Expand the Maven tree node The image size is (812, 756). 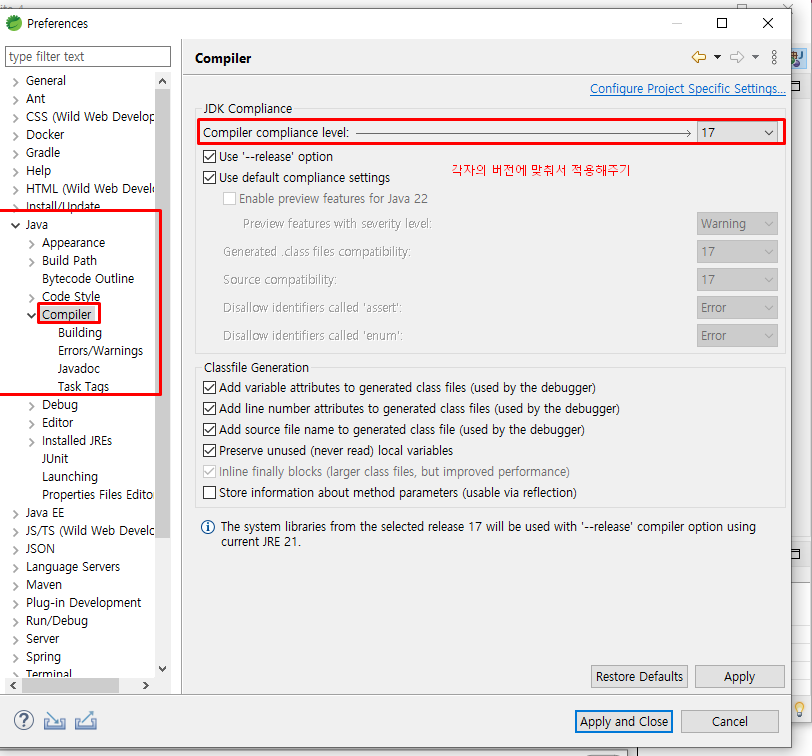pos(16,586)
